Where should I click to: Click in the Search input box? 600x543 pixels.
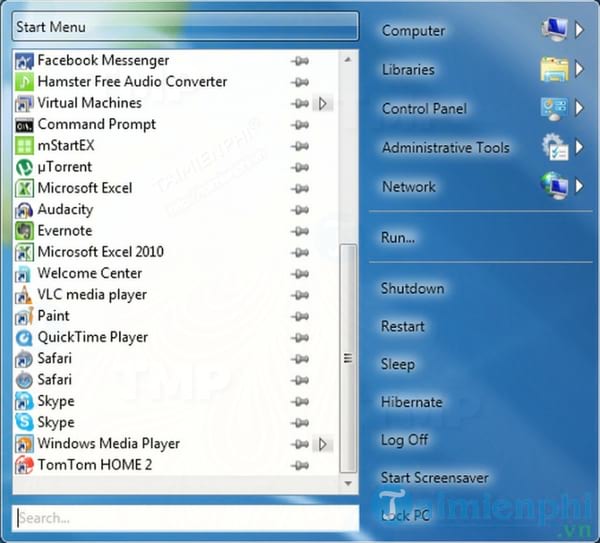click(186, 518)
